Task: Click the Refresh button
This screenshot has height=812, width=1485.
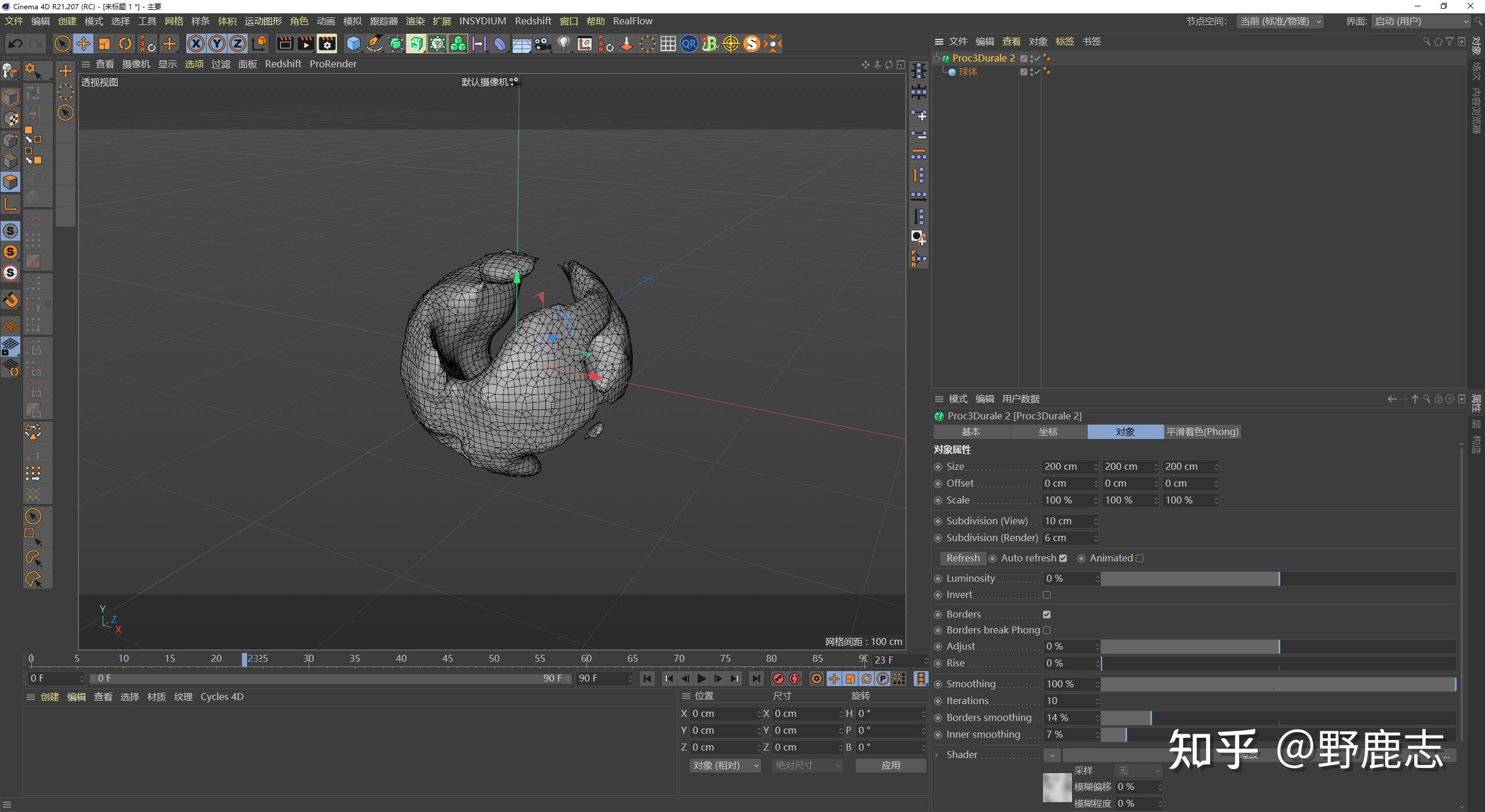Action: point(963,559)
